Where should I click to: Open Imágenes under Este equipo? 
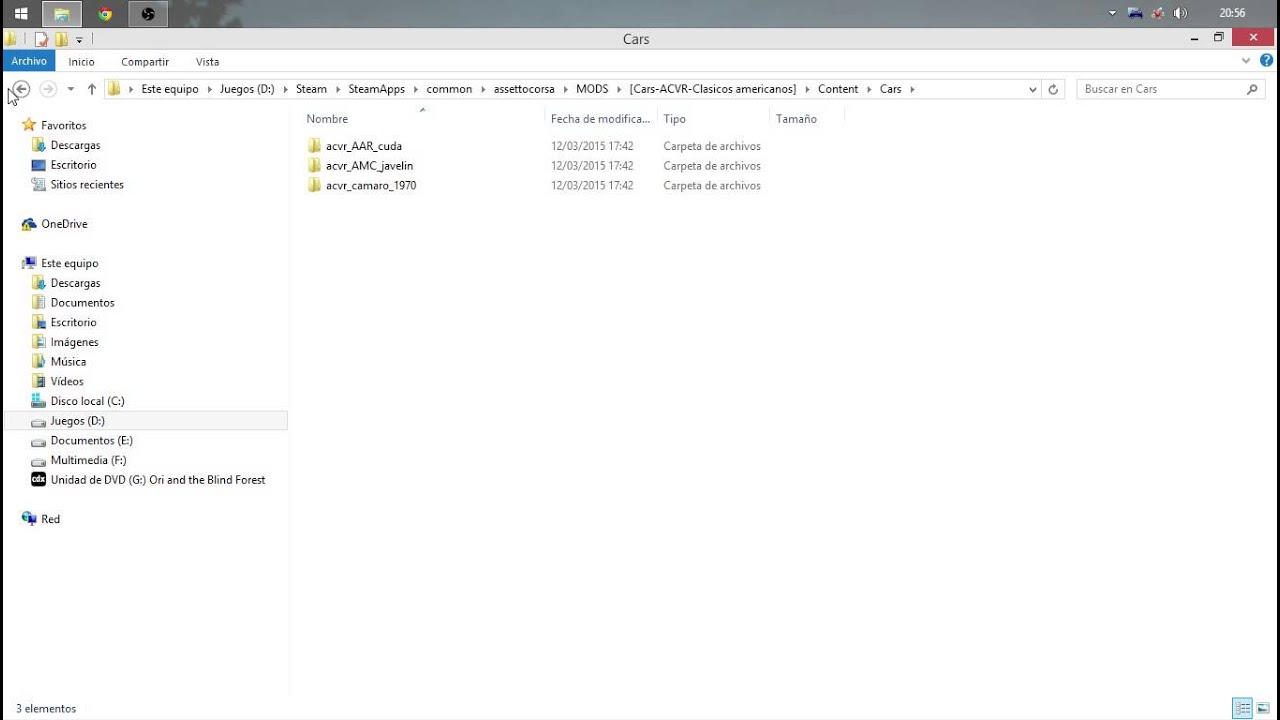click(74, 342)
